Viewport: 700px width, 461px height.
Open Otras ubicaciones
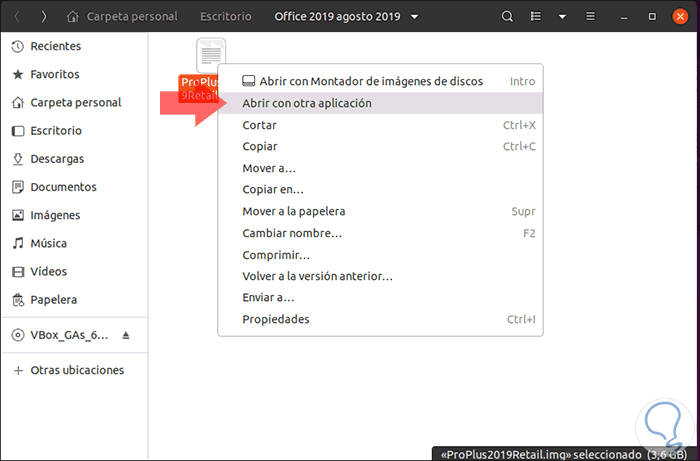[x=77, y=370]
